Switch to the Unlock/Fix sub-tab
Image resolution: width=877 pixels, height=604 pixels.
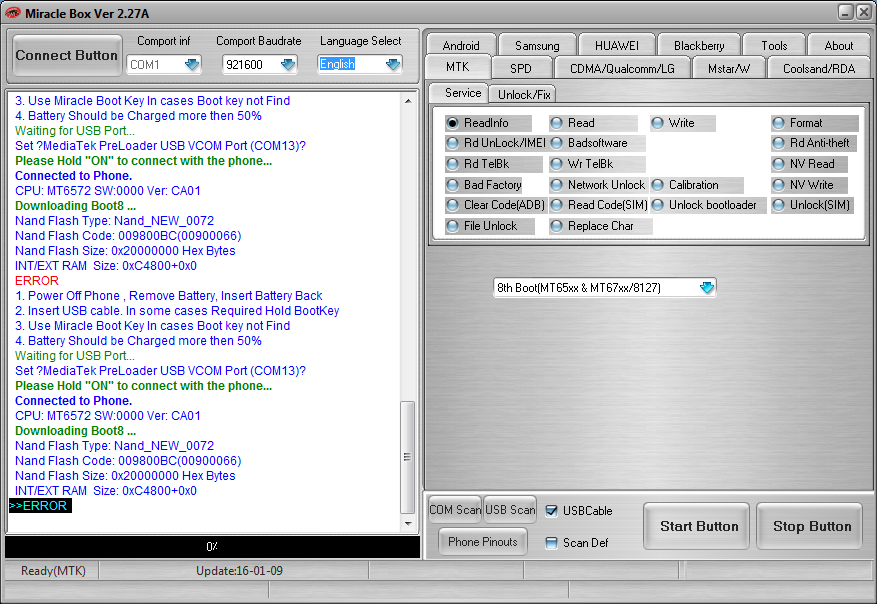point(524,95)
